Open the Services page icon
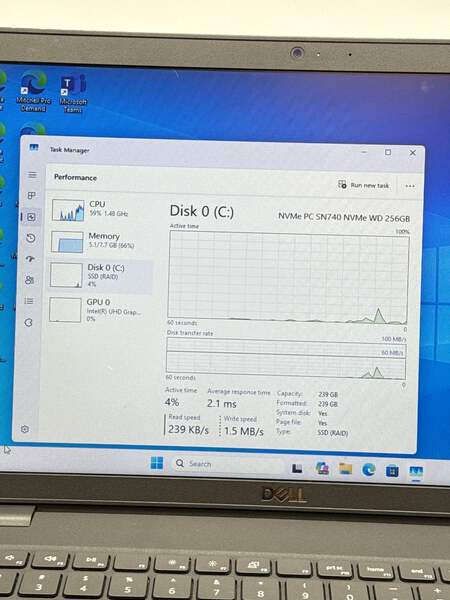 click(x=29, y=323)
